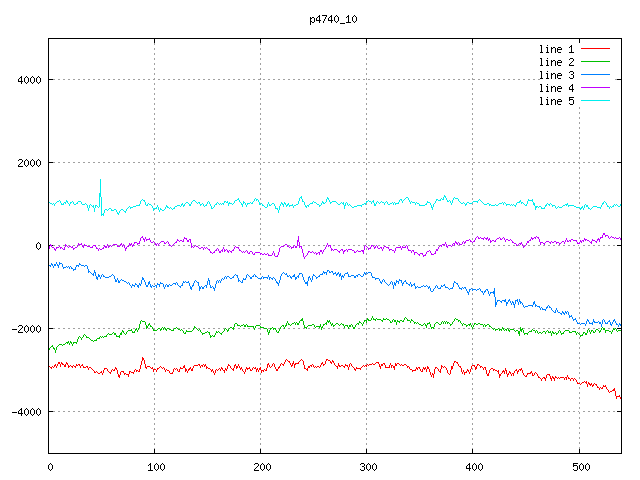640x480 pixels.
Task: Click the x-axis tick label 300
Action: pyautogui.click(x=367, y=465)
